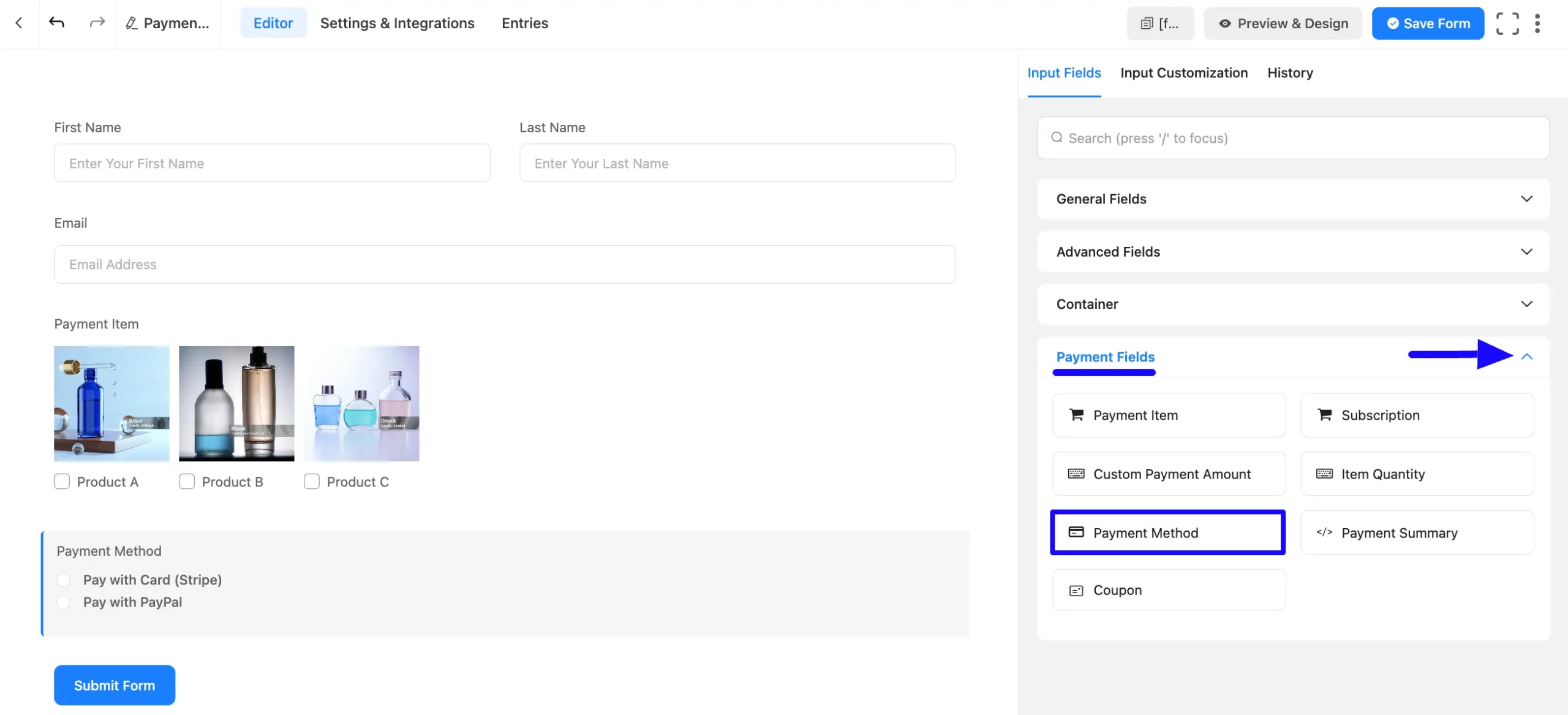The image size is (1568, 715).
Task: Check the Product B checkbox
Action: tap(187, 482)
